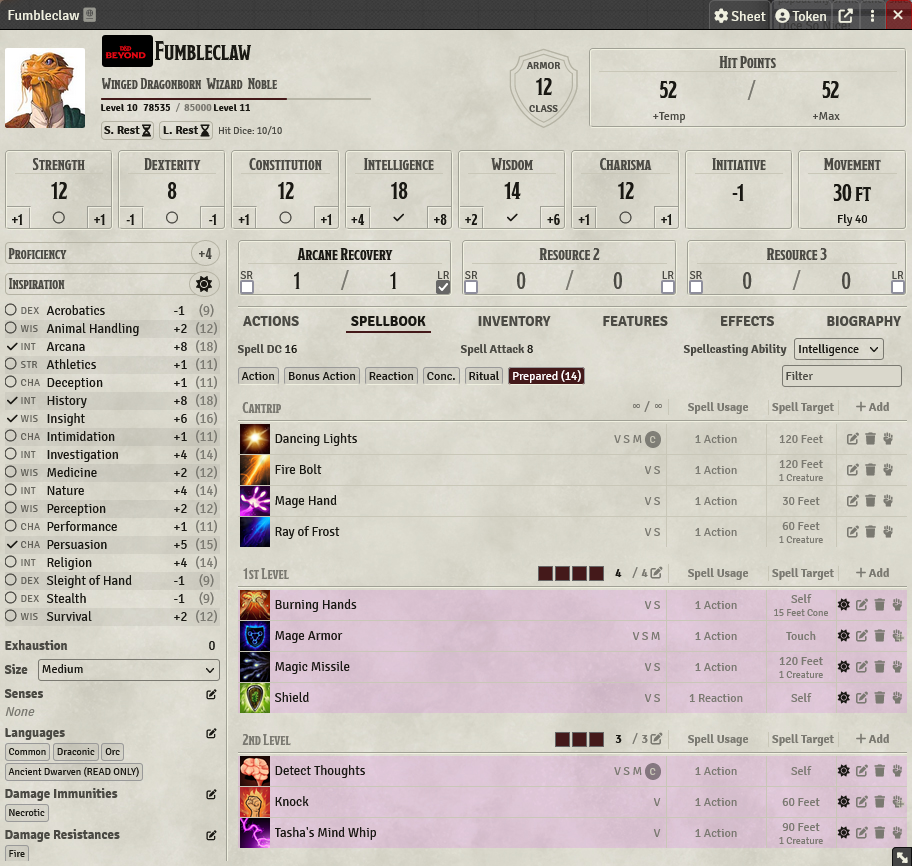Add a new Cantrip
The width and height of the screenshot is (912, 866).
coord(872,407)
